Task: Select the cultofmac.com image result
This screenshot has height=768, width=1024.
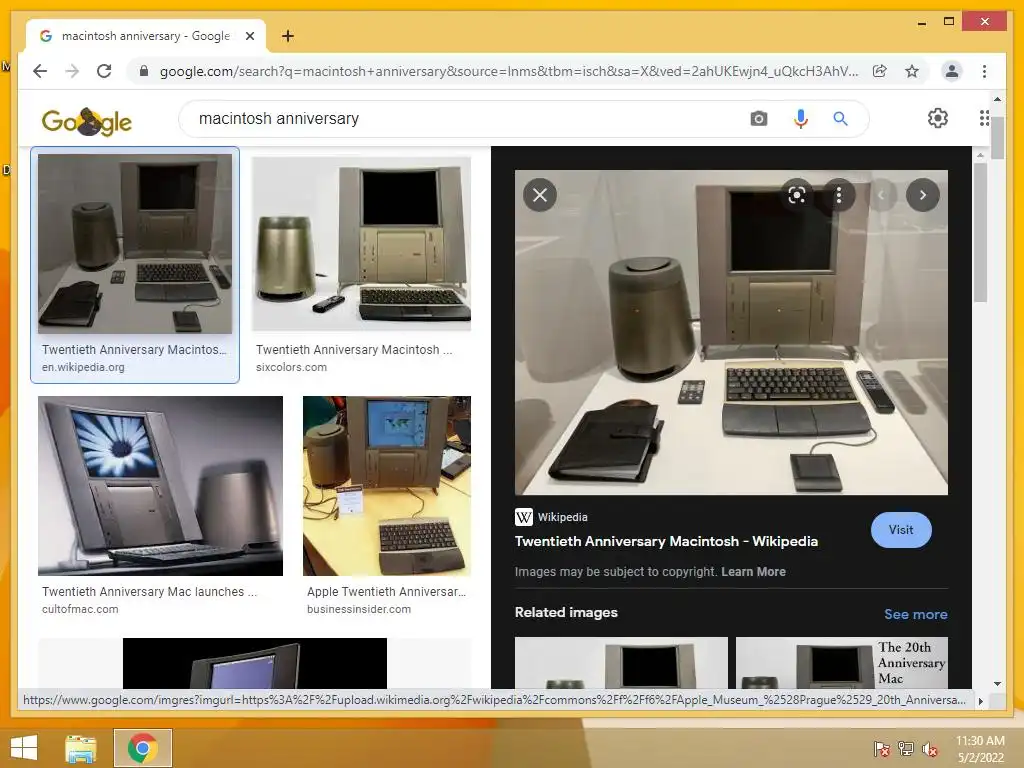Action: click(161, 485)
